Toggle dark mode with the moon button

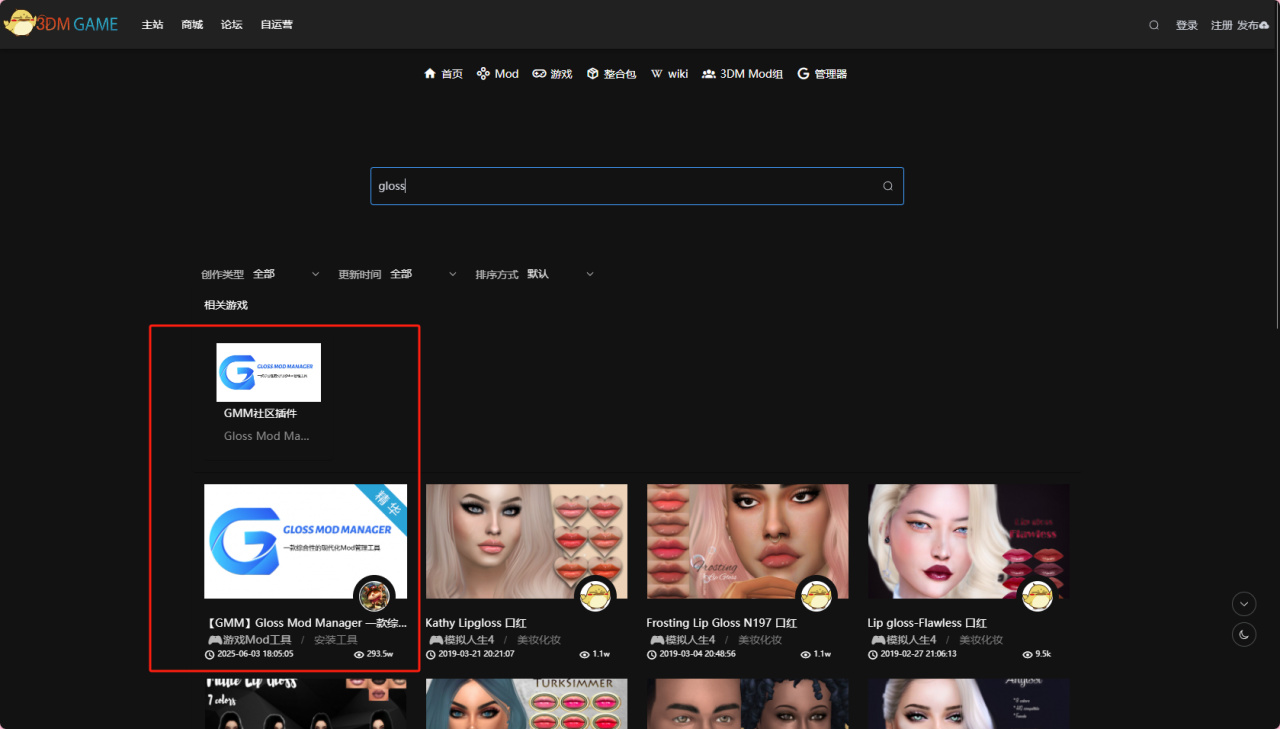tap(1244, 634)
